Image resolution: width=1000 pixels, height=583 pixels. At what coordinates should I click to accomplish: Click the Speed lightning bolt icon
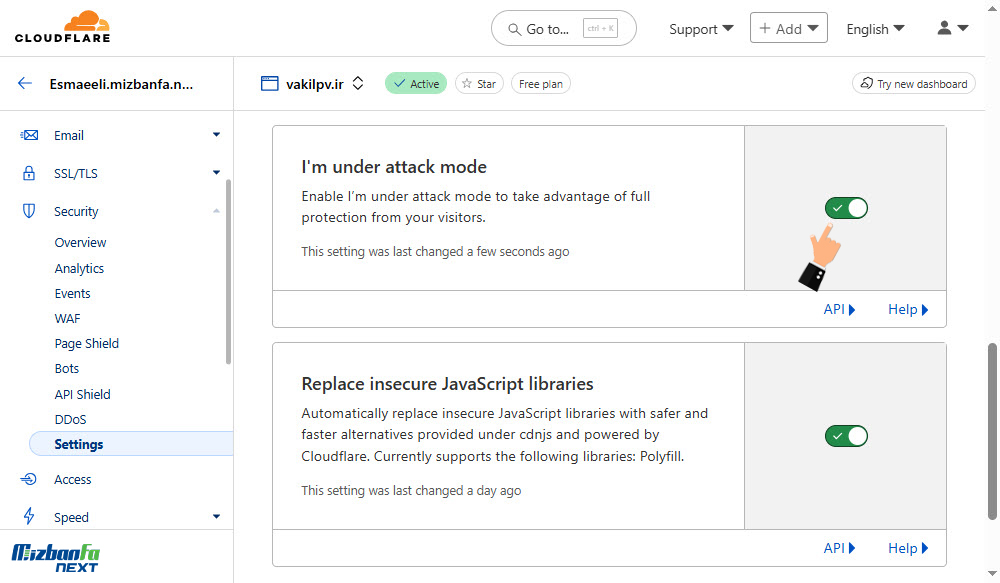[x=29, y=516]
